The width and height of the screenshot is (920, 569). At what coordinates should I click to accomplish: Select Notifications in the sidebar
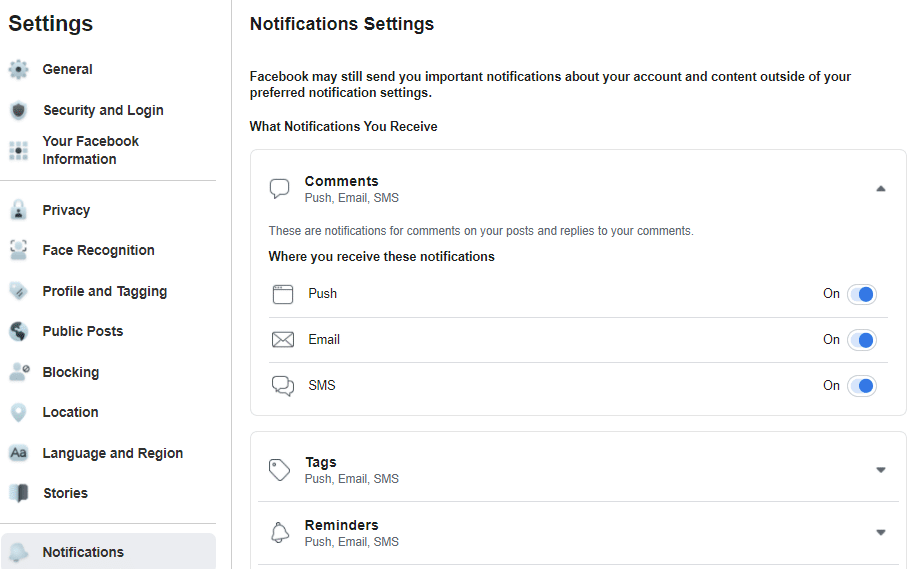click(83, 552)
